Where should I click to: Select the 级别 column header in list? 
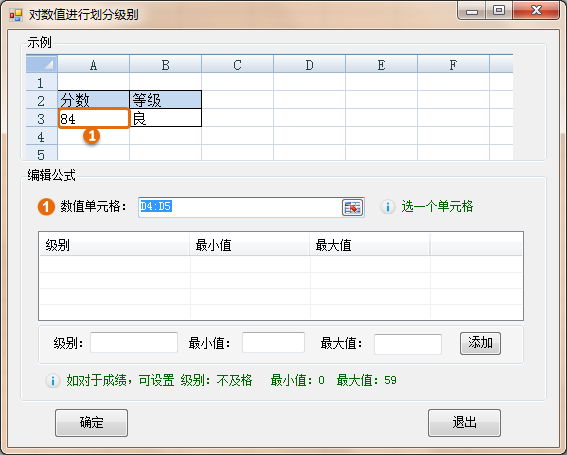pyautogui.click(x=114, y=245)
